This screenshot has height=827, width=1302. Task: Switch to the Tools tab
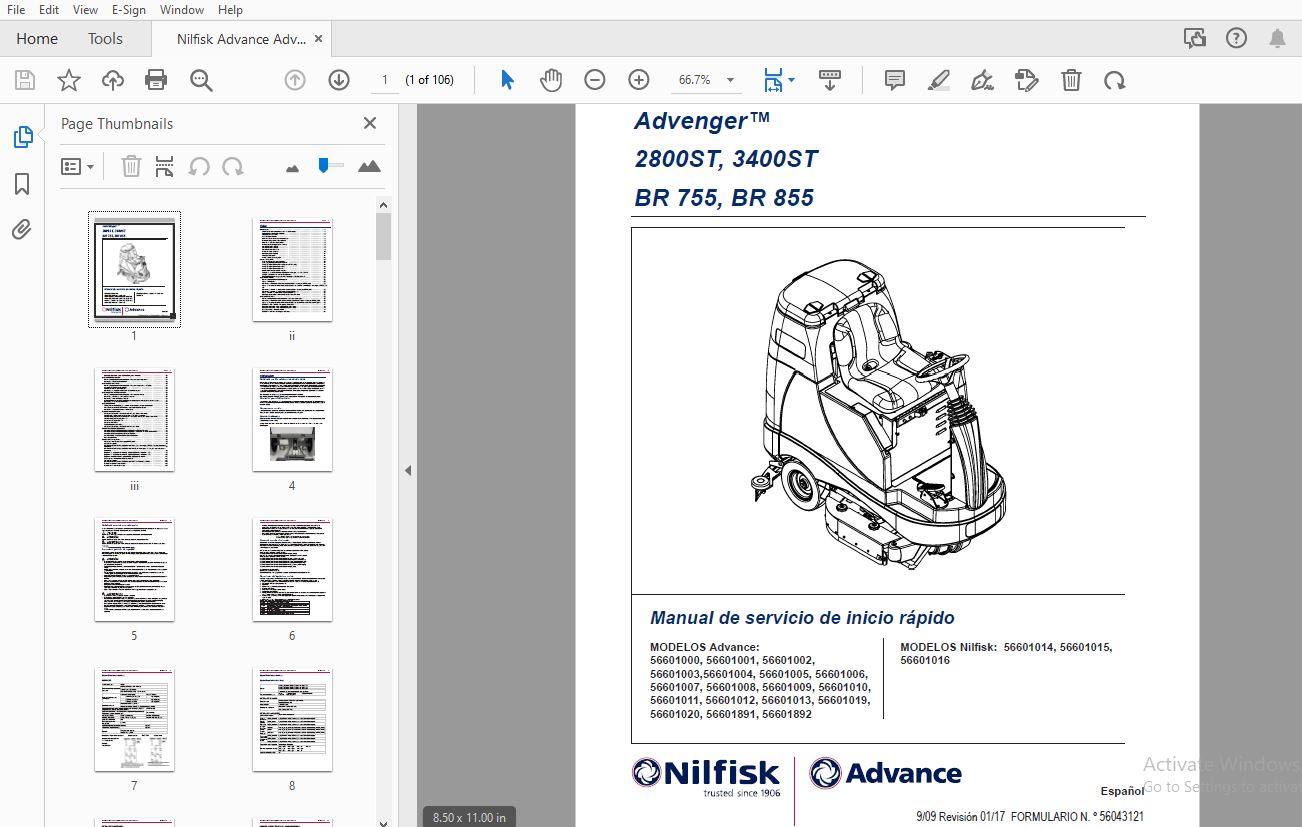(x=105, y=38)
